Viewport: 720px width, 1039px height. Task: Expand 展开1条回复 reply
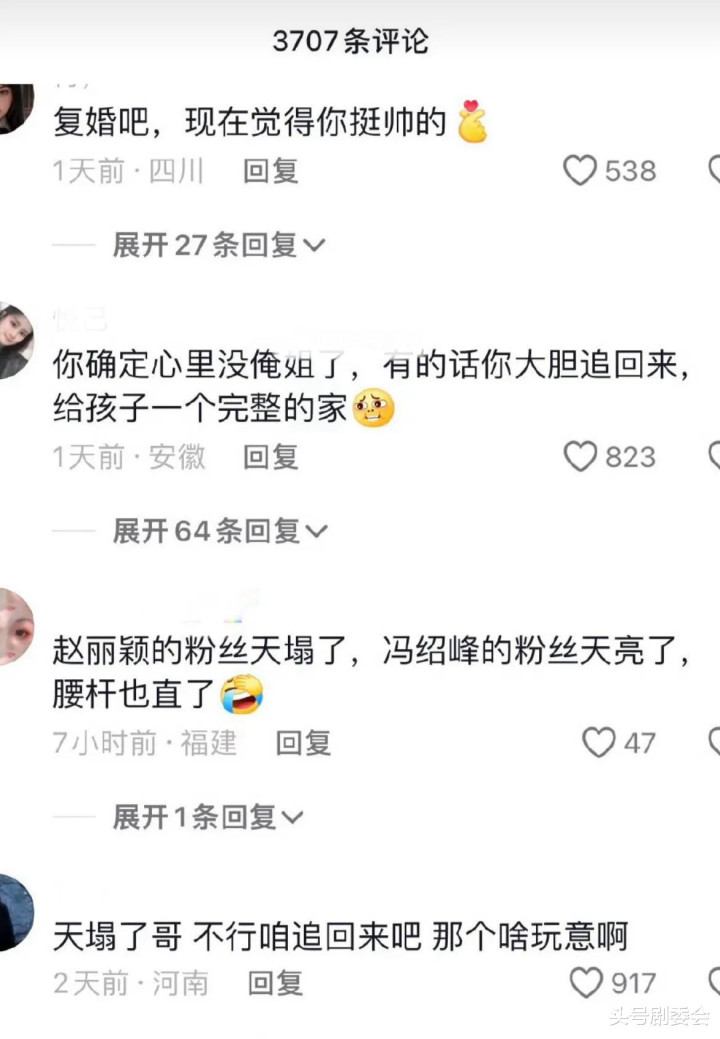click(x=208, y=817)
